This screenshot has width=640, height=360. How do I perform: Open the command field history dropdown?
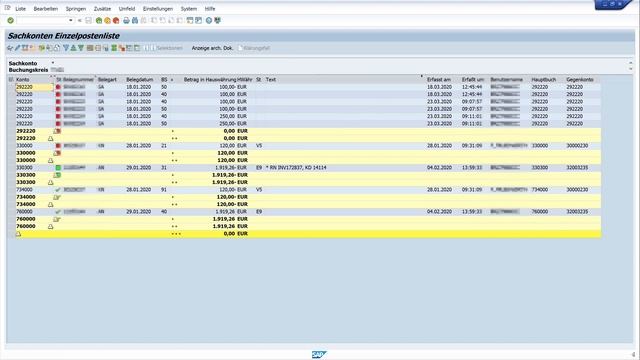pos(71,20)
